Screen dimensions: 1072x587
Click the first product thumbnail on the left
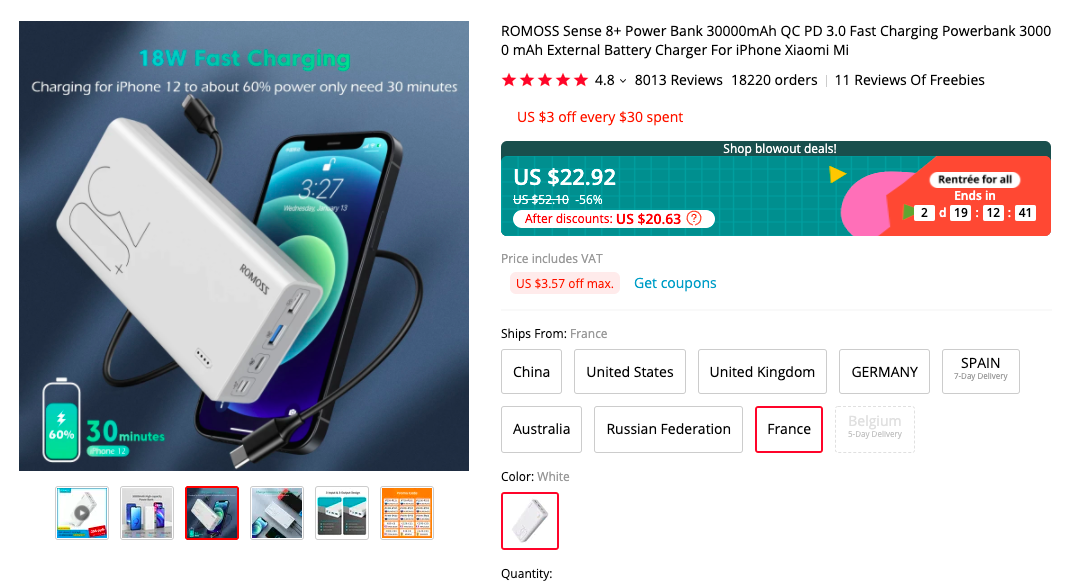coord(81,512)
